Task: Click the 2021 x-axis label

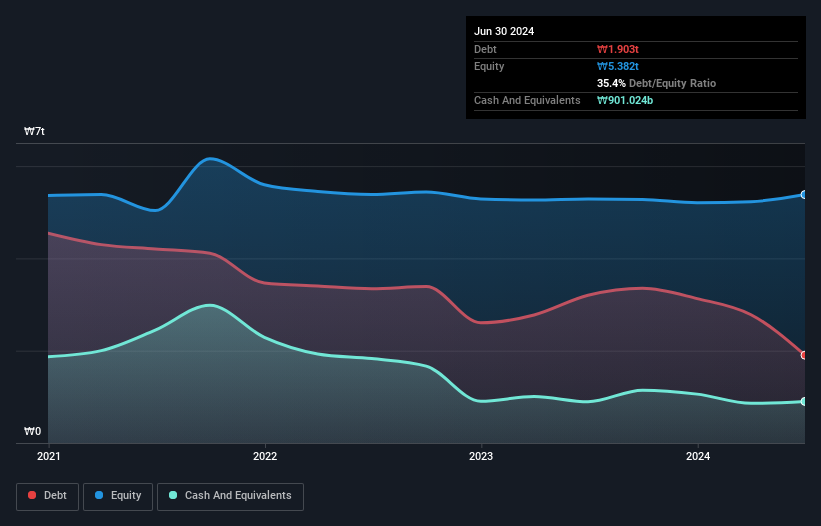Action: point(49,456)
